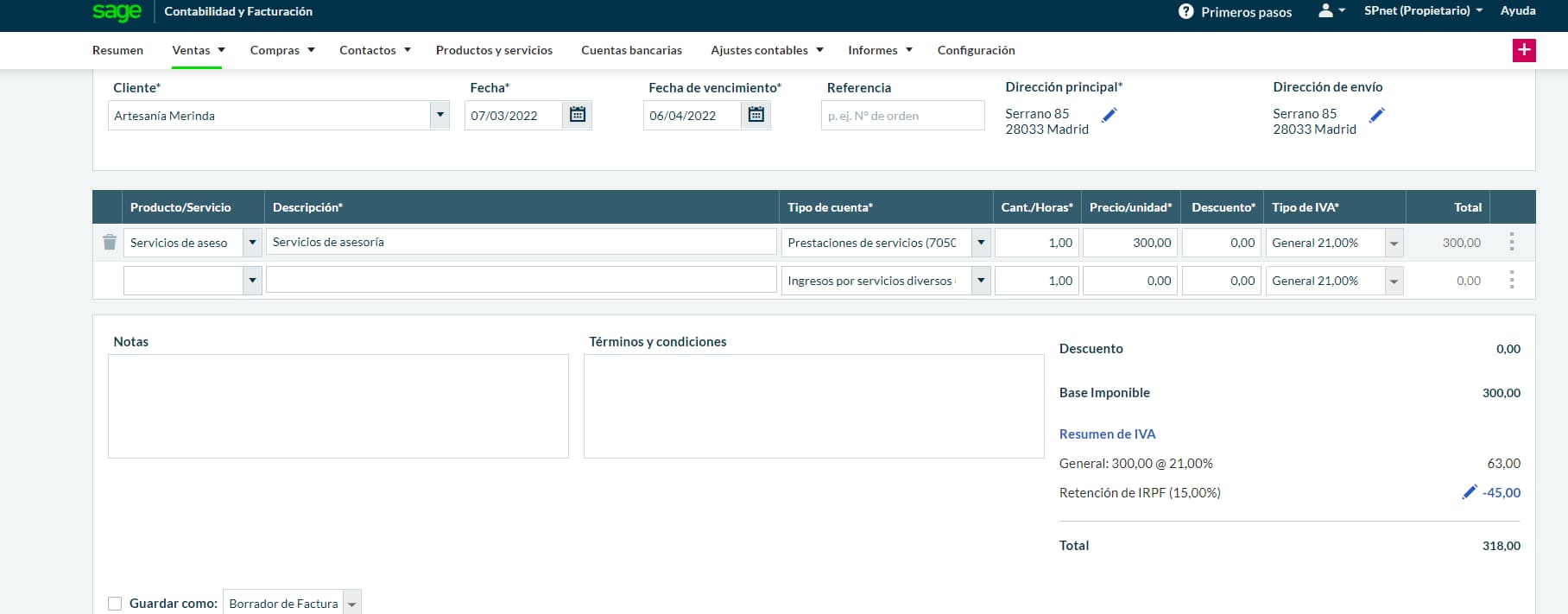This screenshot has width=1568, height=614.
Task: Open more options for first invoice line
Action: click(1511, 242)
